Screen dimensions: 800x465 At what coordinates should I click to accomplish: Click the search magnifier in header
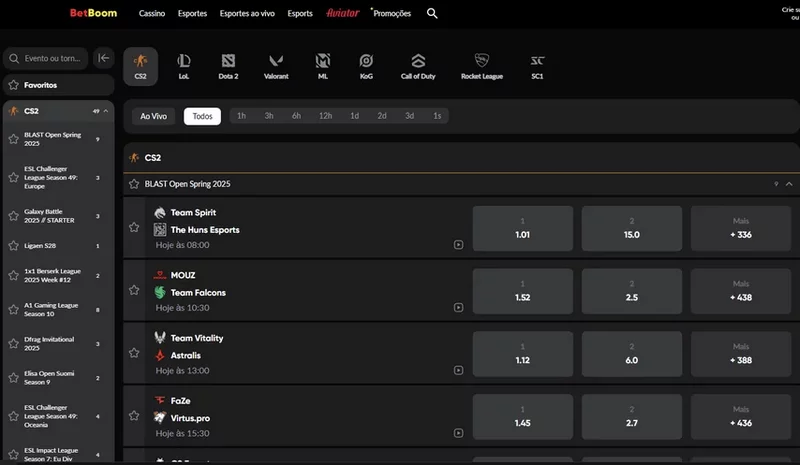(432, 14)
